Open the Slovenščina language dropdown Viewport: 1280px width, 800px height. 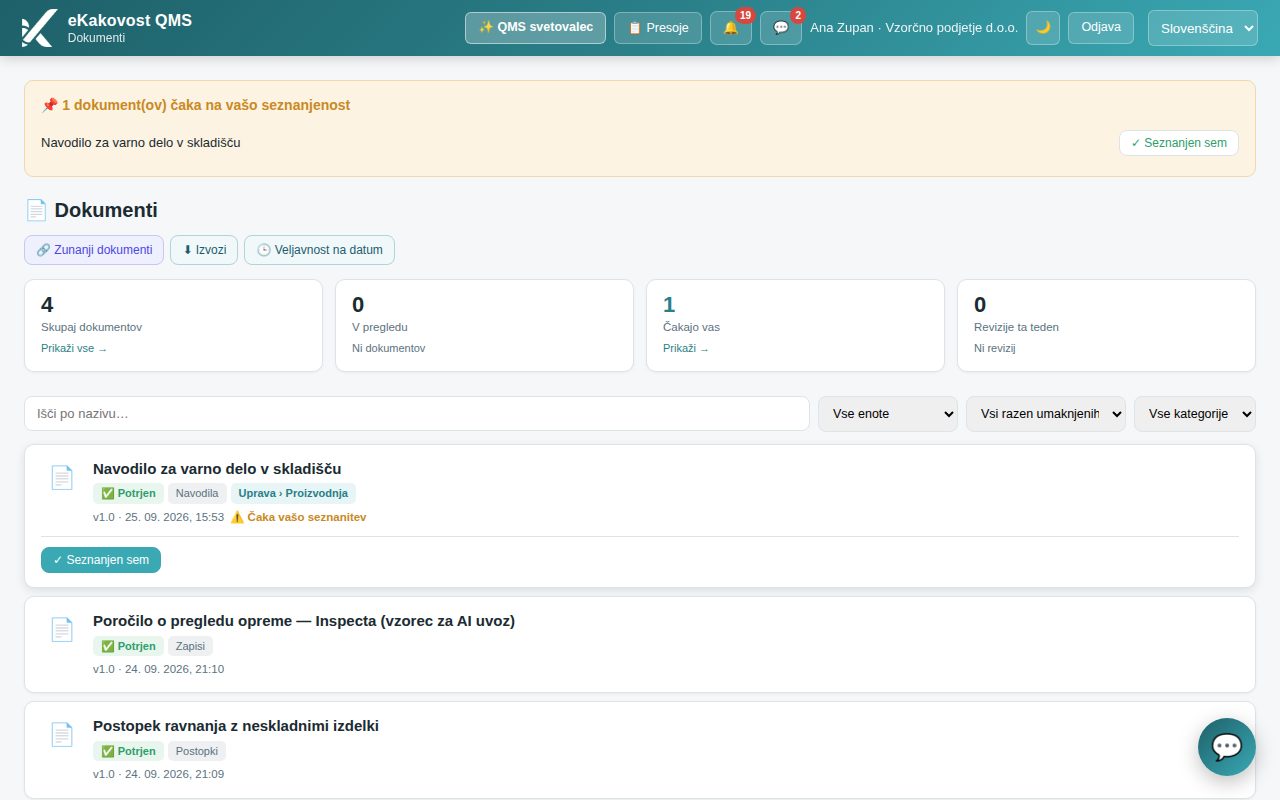[x=1203, y=28]
